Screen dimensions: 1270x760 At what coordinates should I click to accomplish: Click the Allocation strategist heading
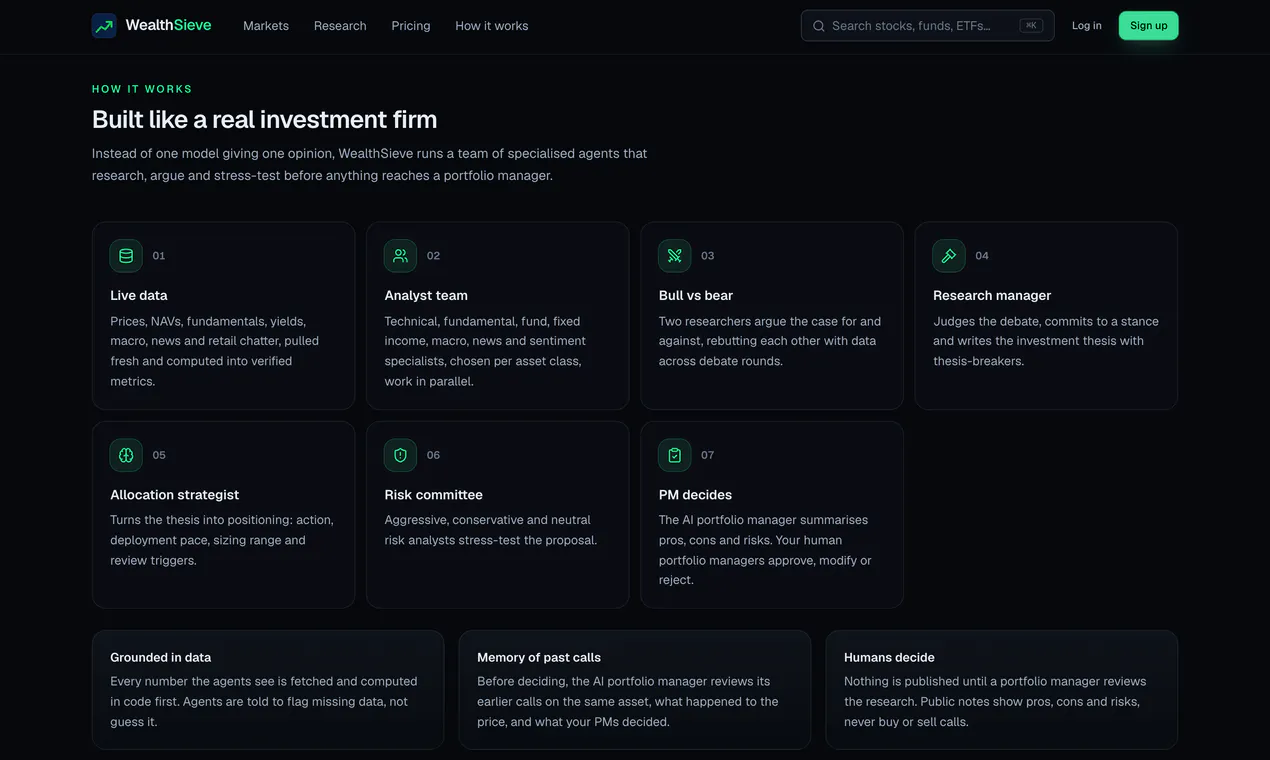[175, 495]
